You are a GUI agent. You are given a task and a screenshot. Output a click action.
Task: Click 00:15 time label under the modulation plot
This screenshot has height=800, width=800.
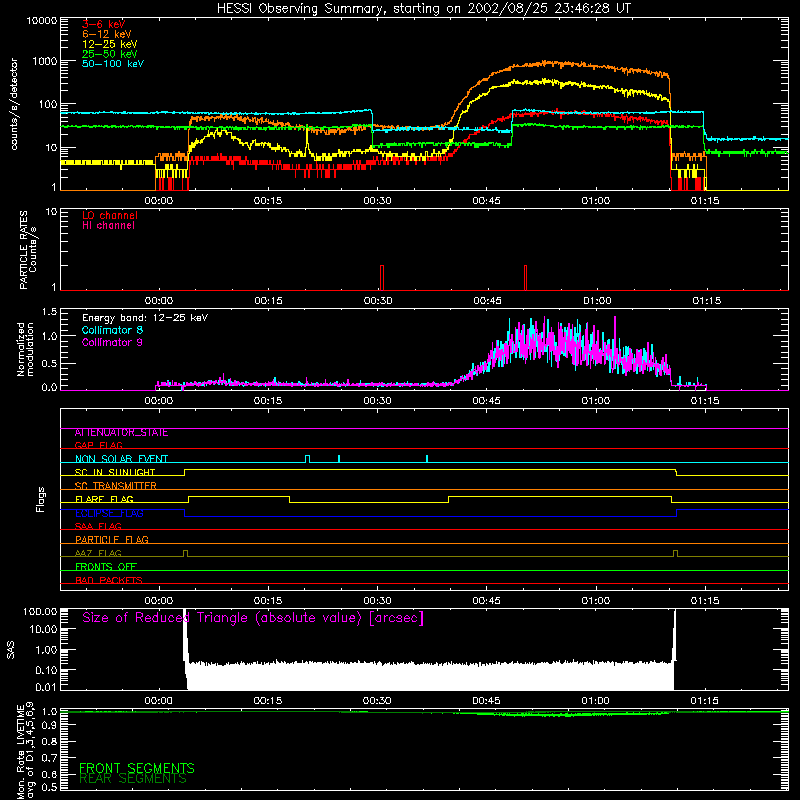(x=268, y=401)
